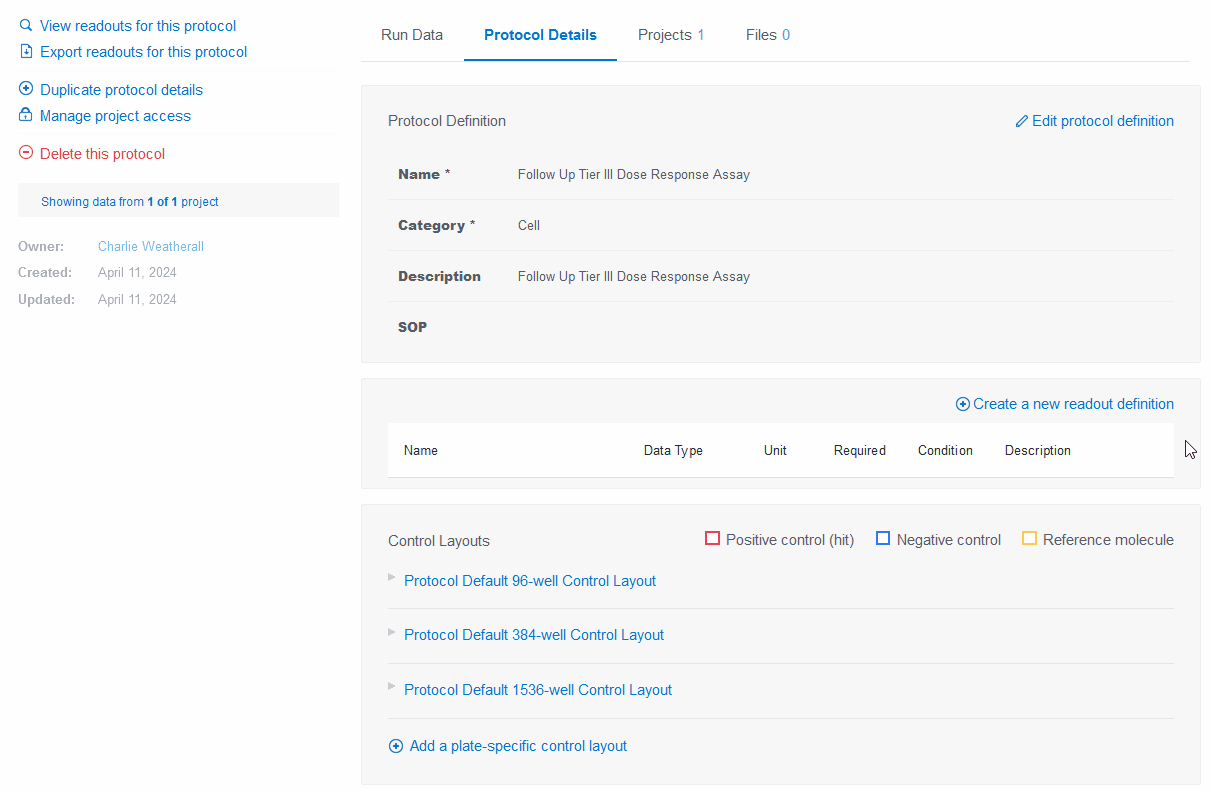This screenshot has width=1212, height=791.
Task: Open Protocol Default 96-well Control Layout link
Action: (530, 581)
